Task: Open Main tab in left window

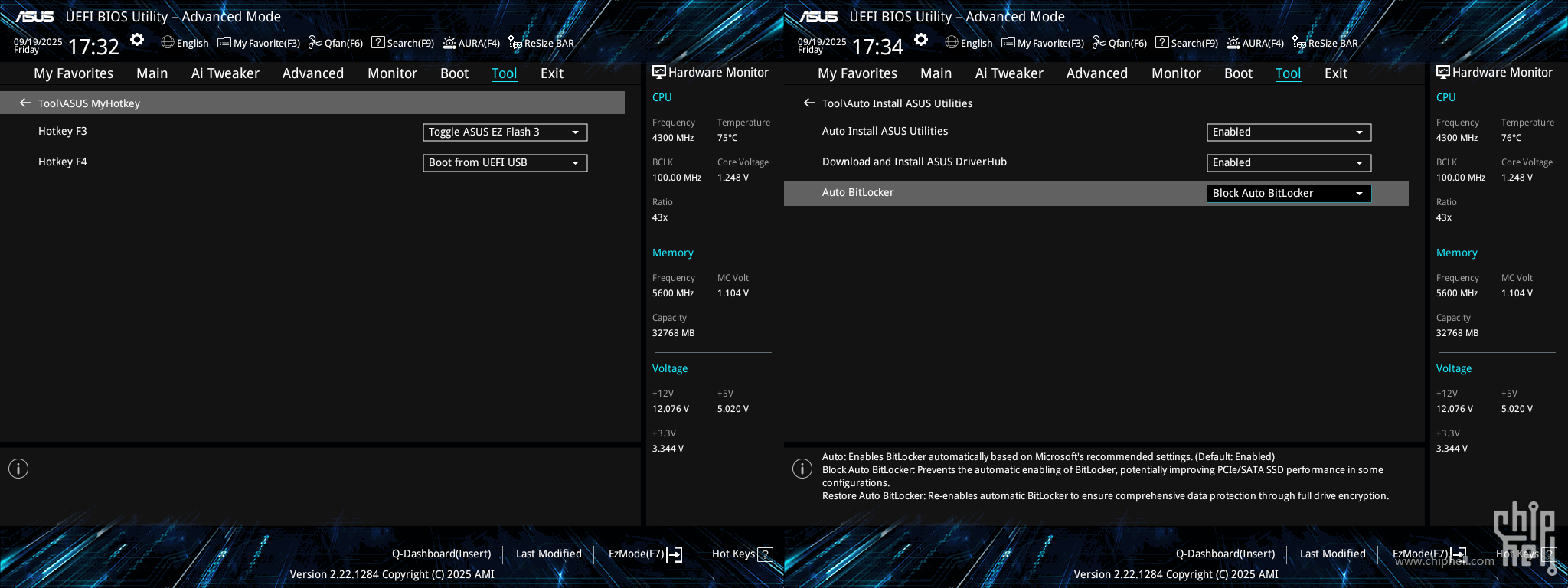Action: coord(152,73)
